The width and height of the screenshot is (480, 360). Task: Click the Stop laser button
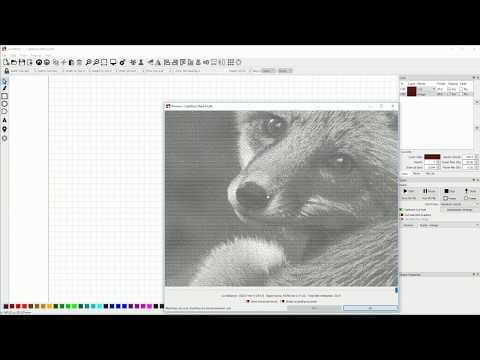449,191
